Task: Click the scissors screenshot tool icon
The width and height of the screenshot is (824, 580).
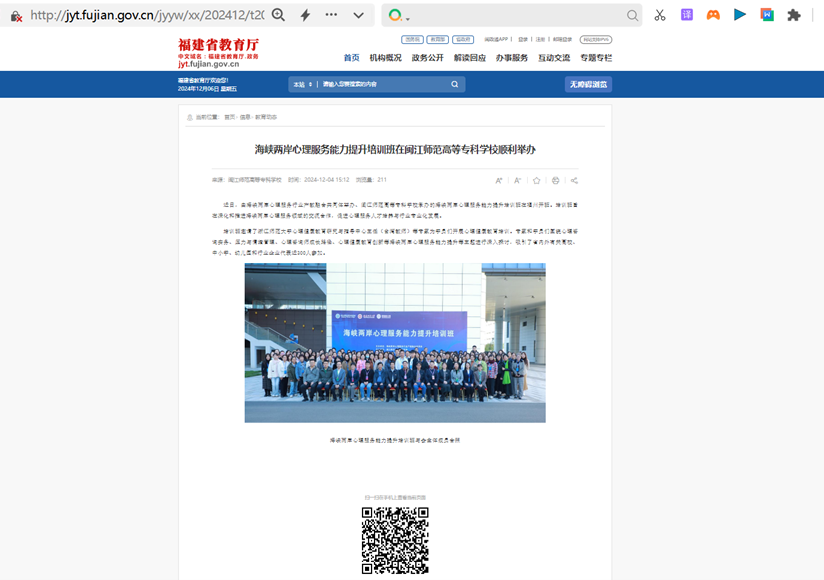Action: [660, 15]
